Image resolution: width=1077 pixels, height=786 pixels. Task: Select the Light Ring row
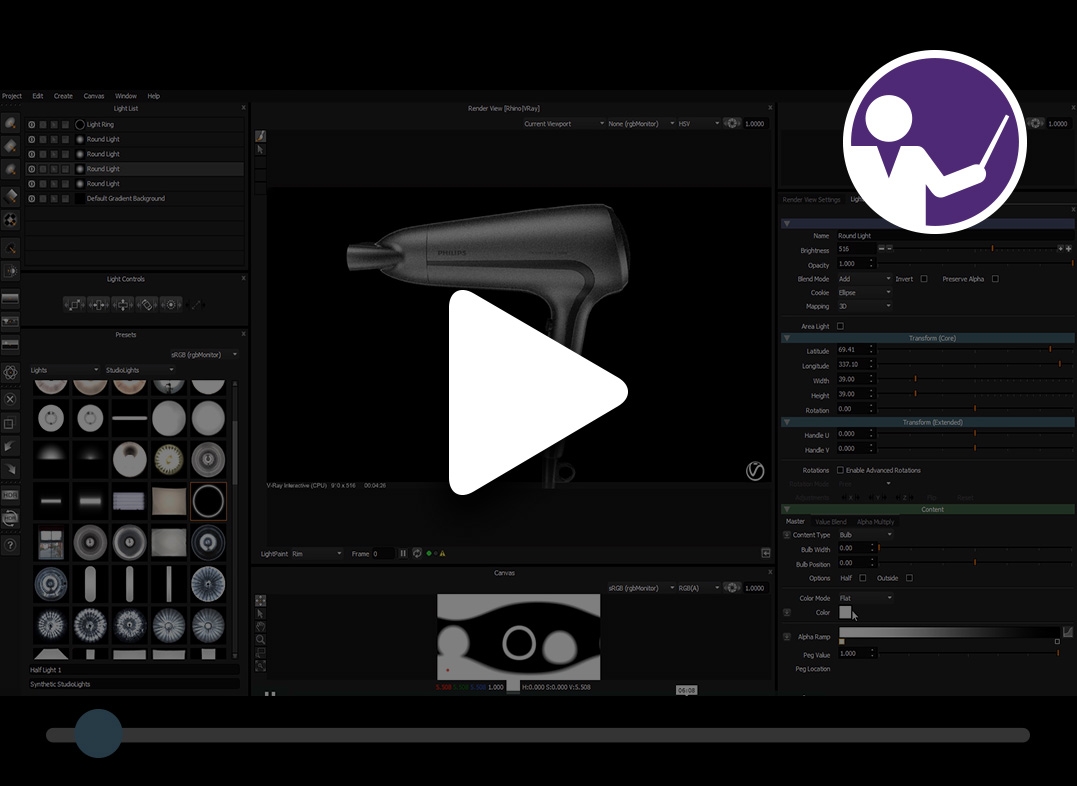[x=135, y=125]
